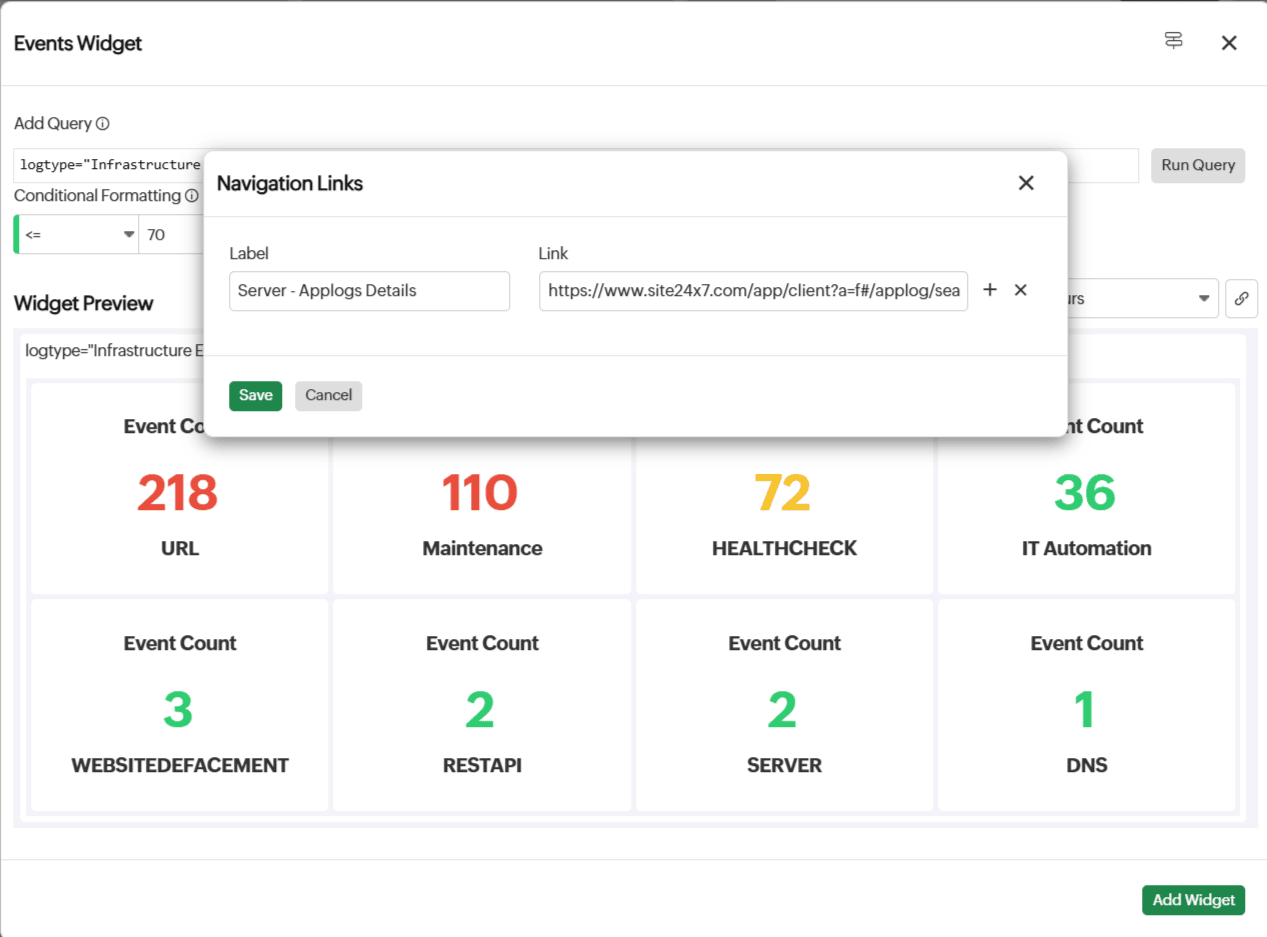Remove the navigation link row with X icon
This screenshot has height=937, width=1267.
click(1021, 290)
